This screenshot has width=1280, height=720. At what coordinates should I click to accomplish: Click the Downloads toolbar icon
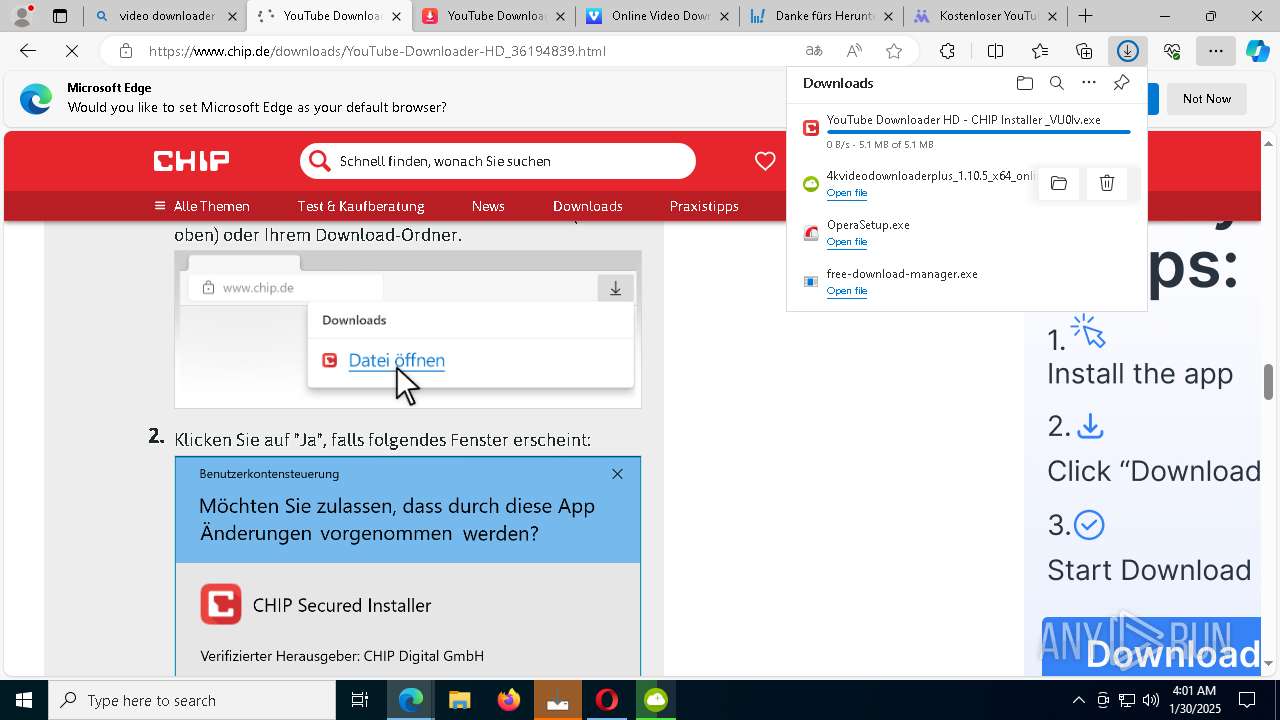click(1128, 51)
